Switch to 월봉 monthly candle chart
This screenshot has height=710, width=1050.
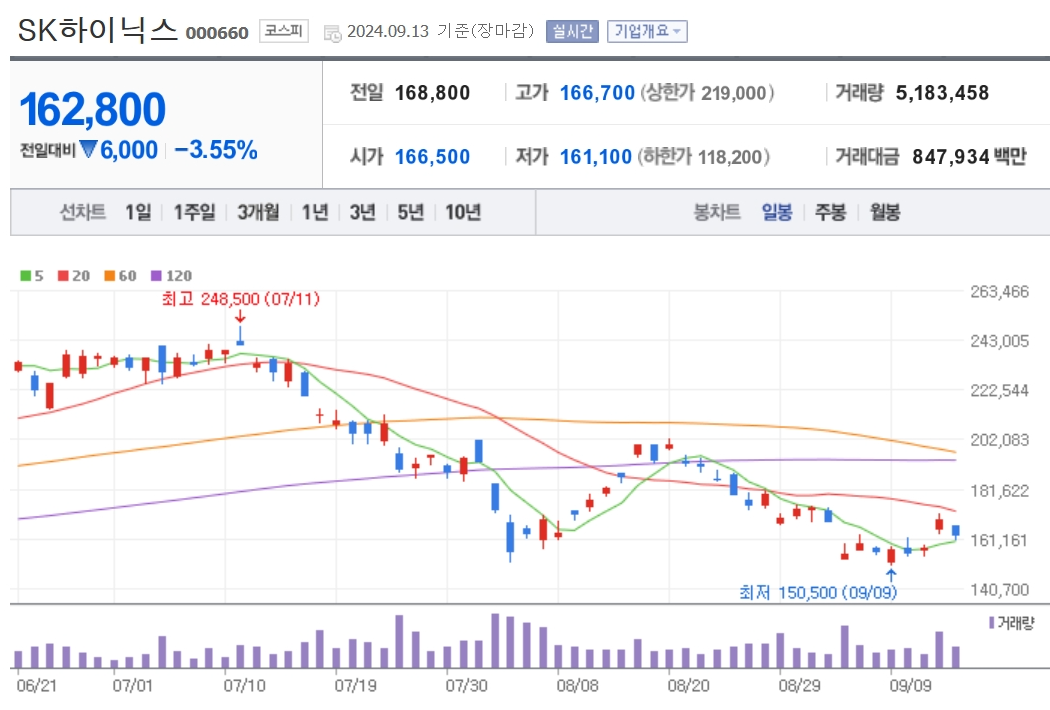click(885, 212)
